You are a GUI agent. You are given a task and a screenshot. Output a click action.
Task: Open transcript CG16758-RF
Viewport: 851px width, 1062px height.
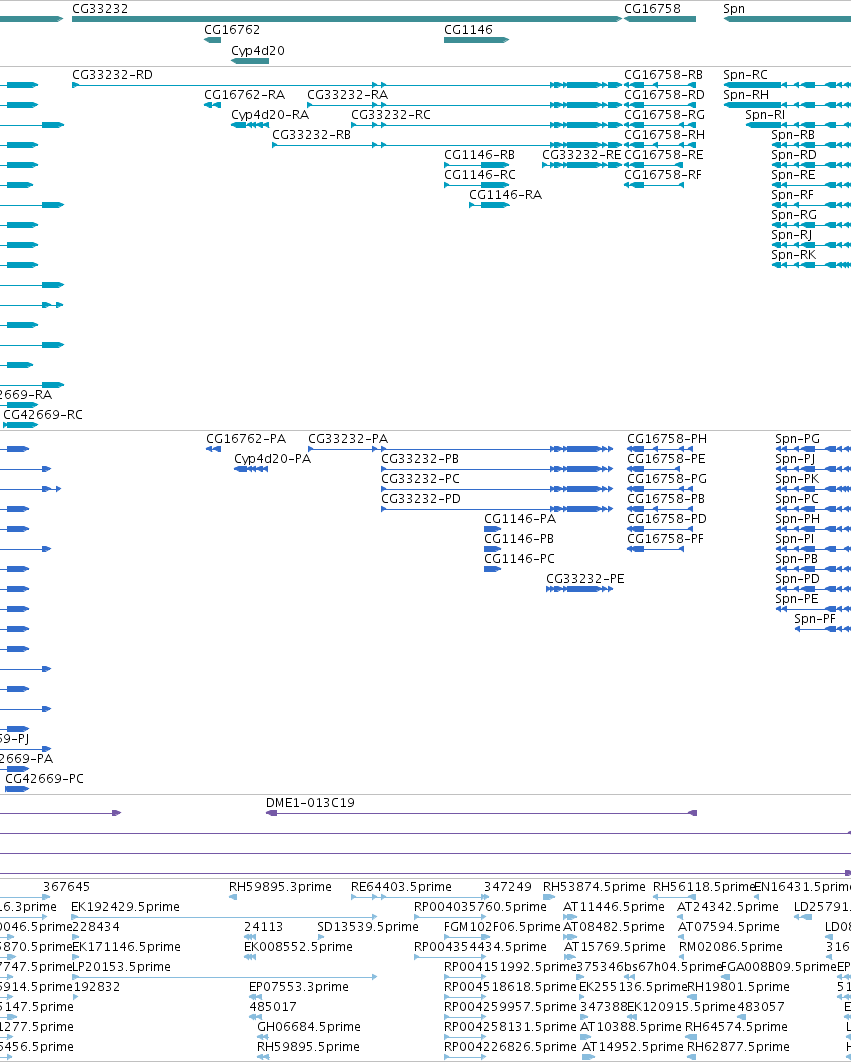pos(663,175)
